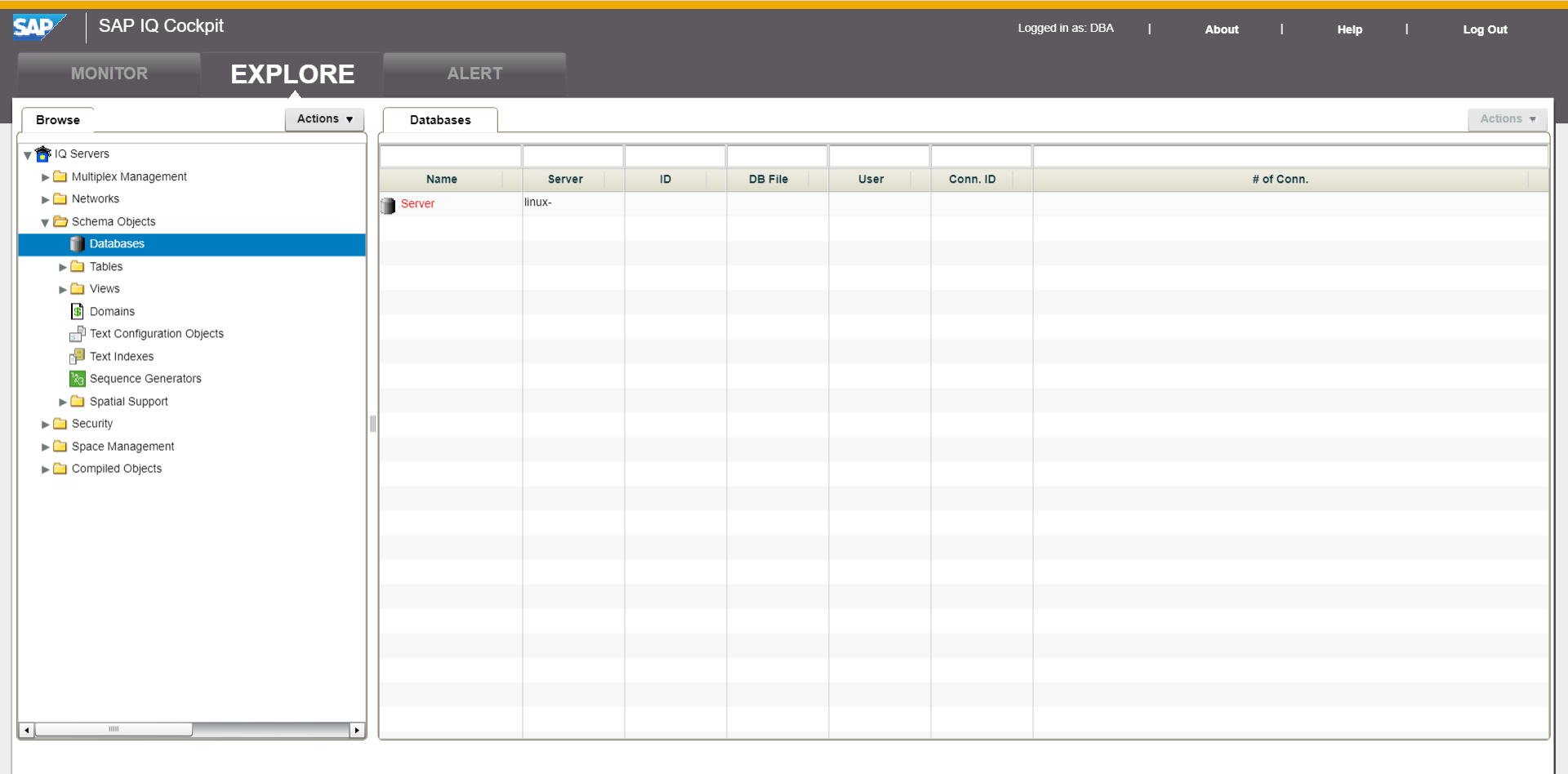Select the Browse tab
The width and height of the screenshot is (1568, 774).
tap(58, 120)
